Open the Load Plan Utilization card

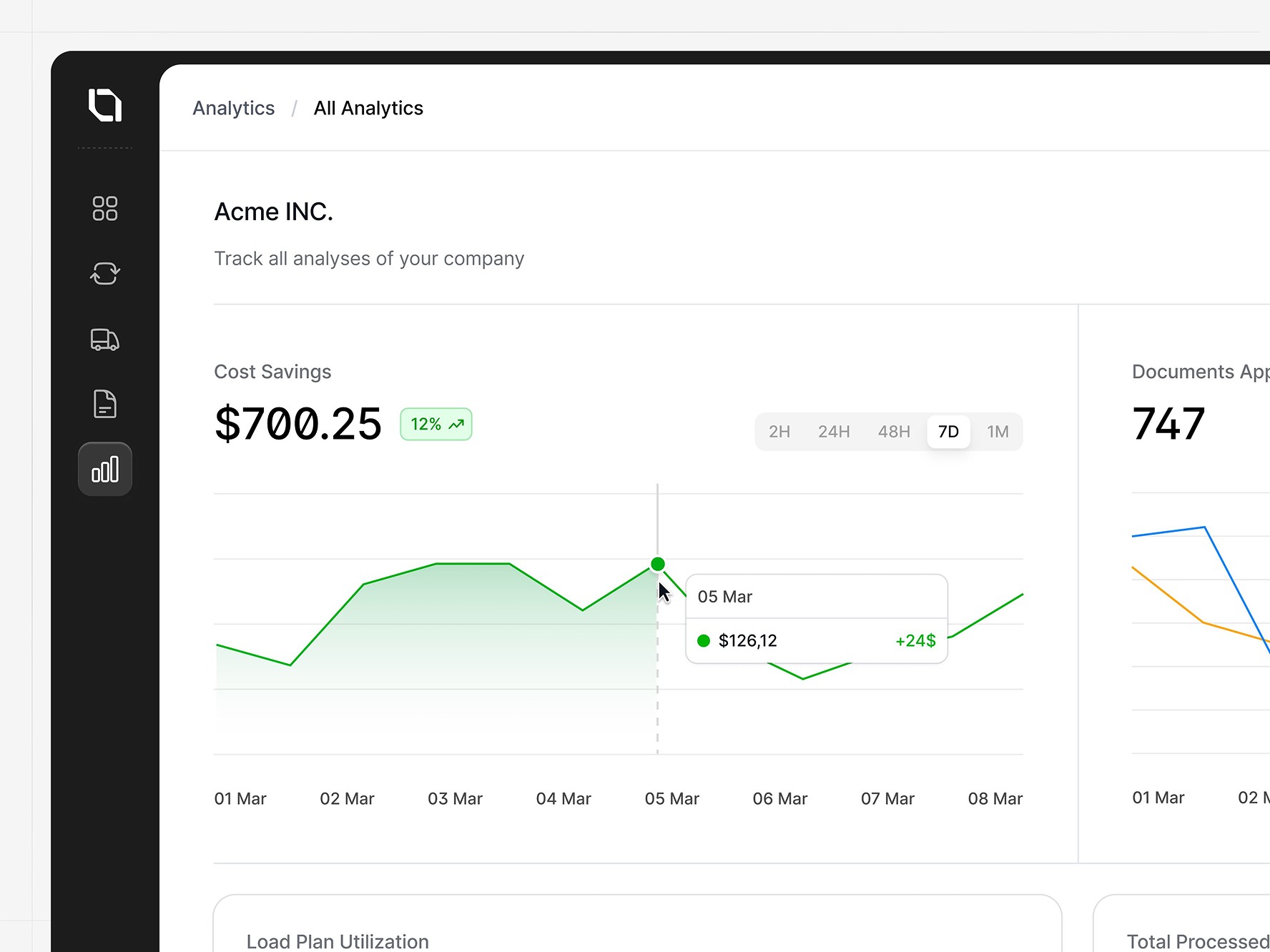click(637, 923)
